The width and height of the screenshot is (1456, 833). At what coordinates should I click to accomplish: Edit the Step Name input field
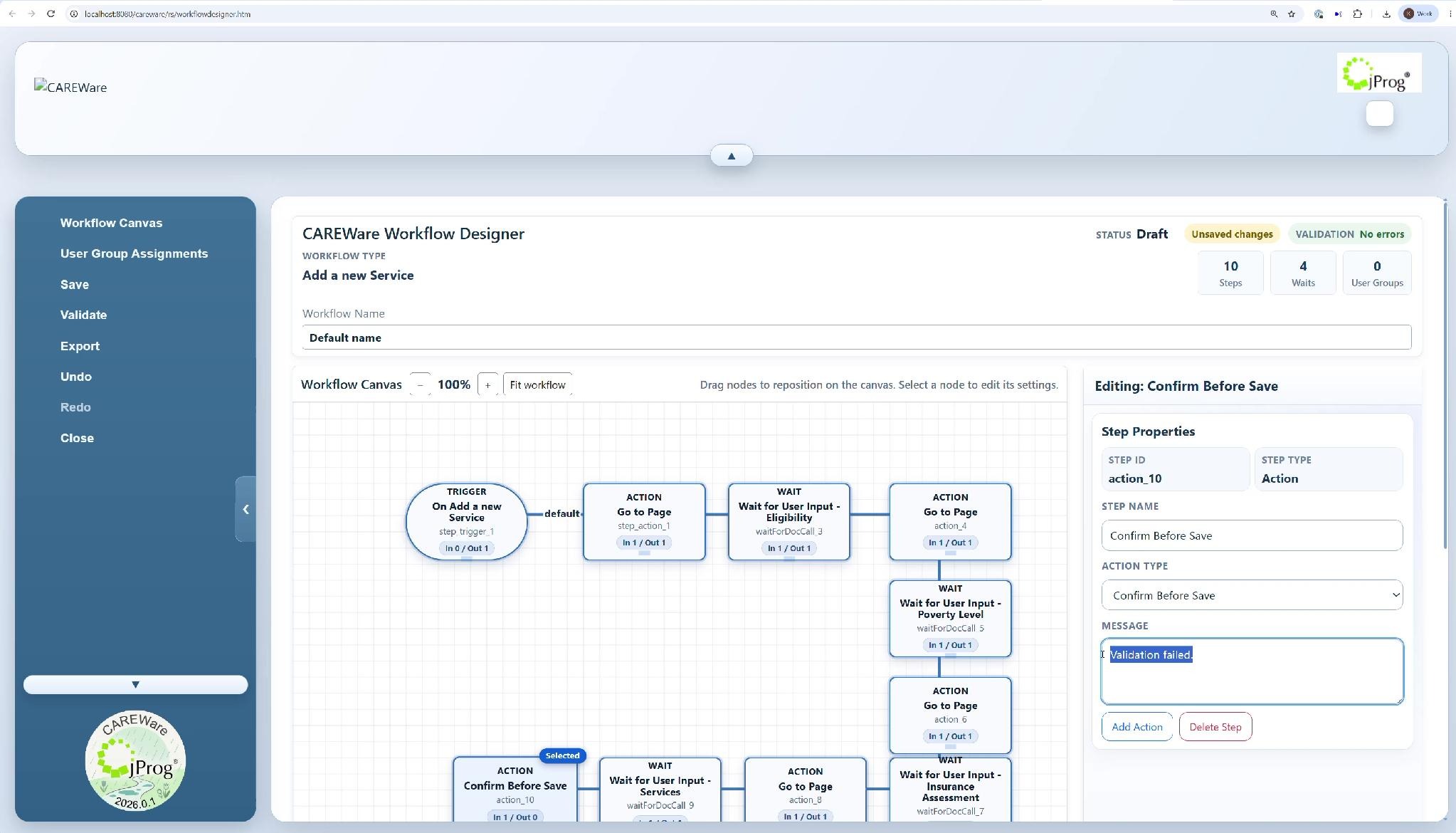1252,535
